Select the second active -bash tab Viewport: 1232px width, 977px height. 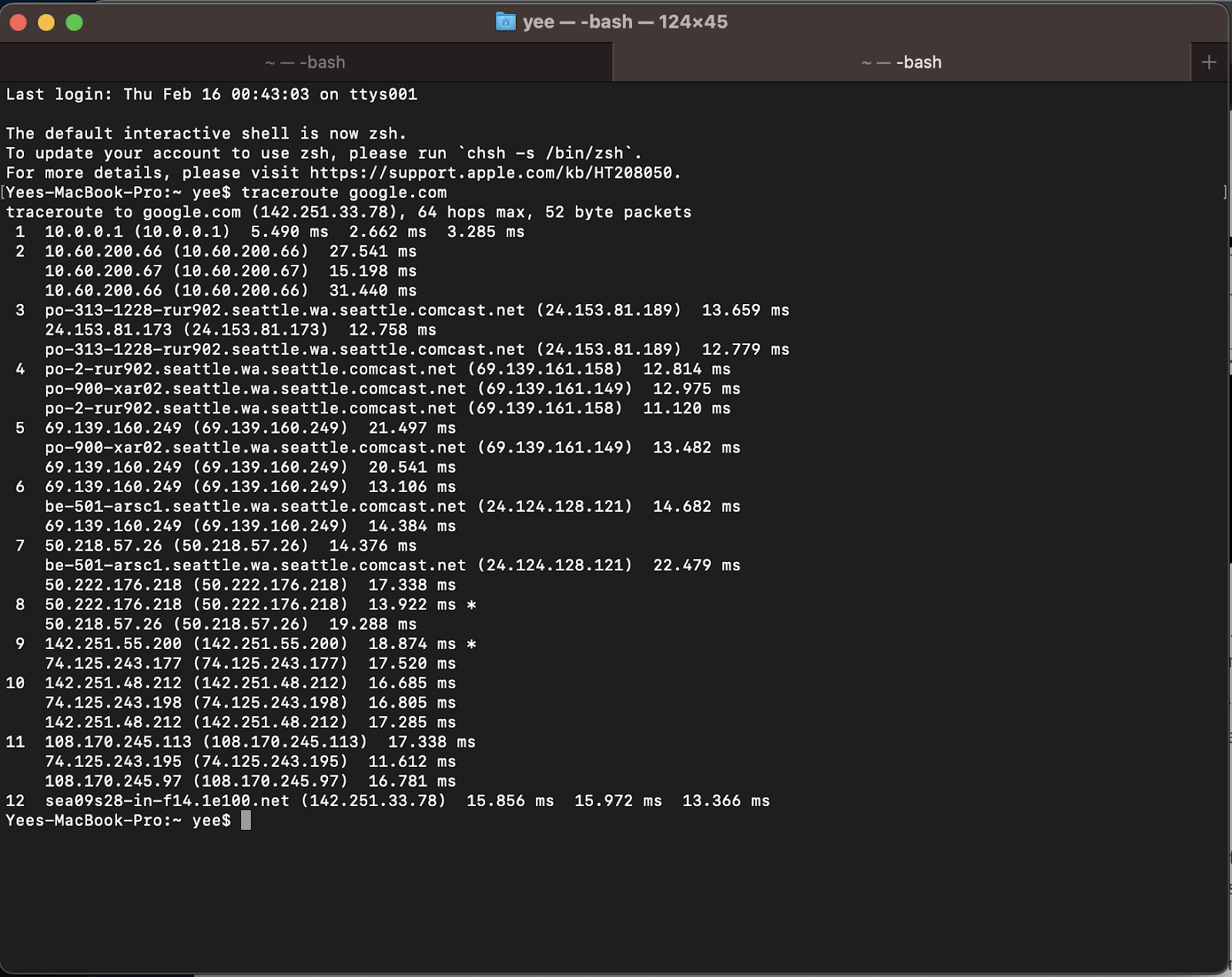(x=902, y=62)
